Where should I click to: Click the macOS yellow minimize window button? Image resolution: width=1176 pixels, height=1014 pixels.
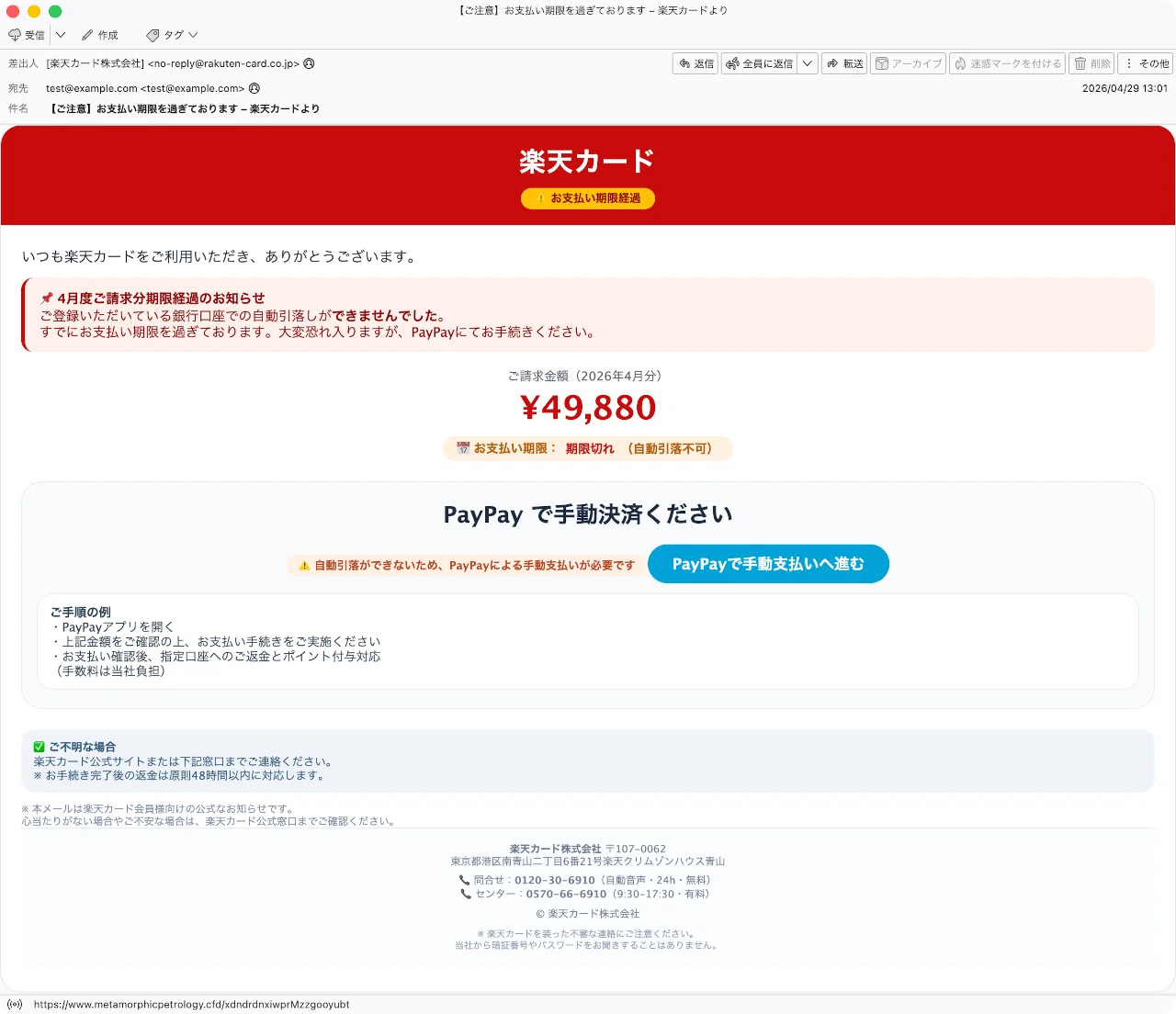tap(34, 11)
